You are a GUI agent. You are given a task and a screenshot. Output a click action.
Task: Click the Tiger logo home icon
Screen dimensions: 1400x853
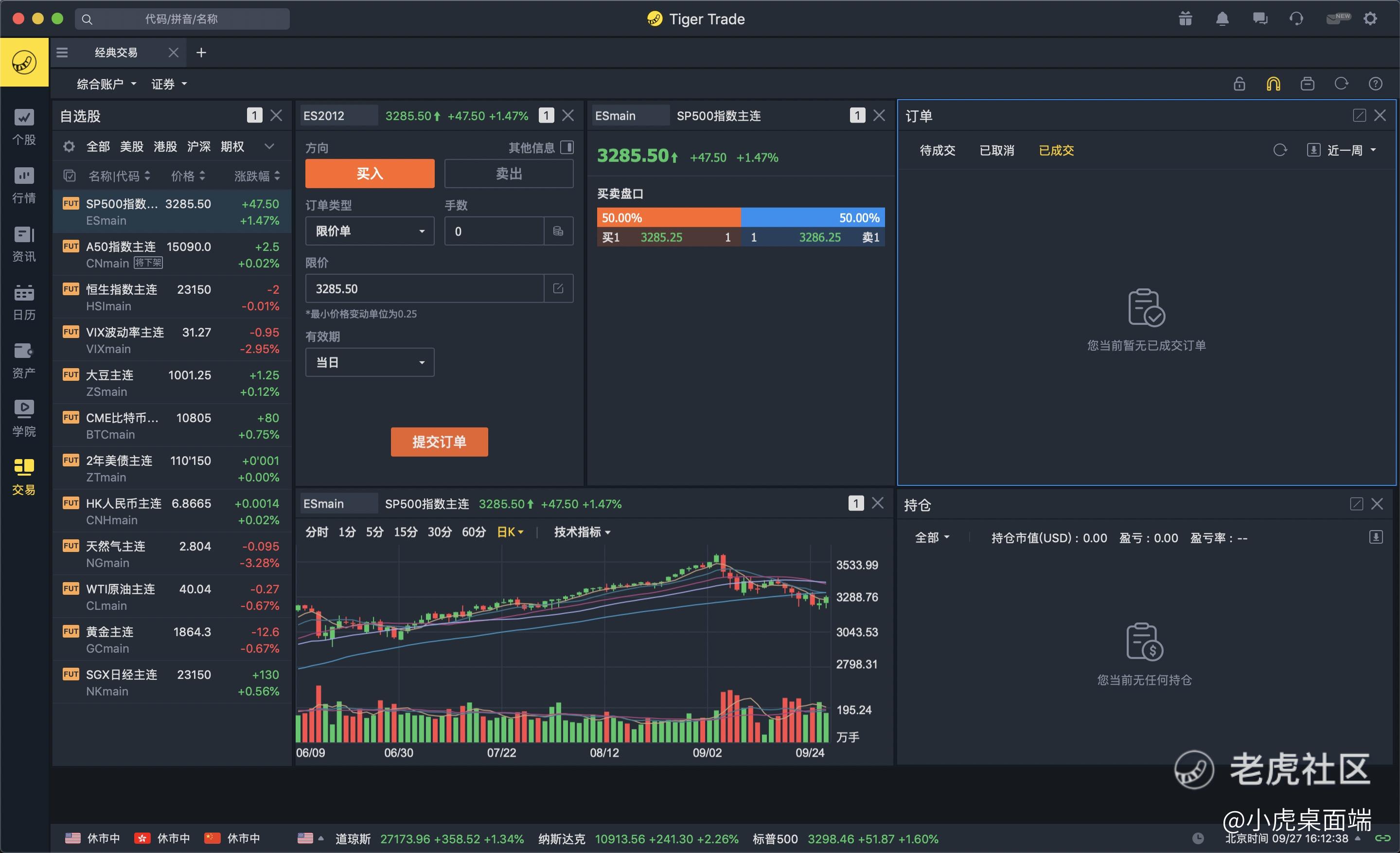24,63
